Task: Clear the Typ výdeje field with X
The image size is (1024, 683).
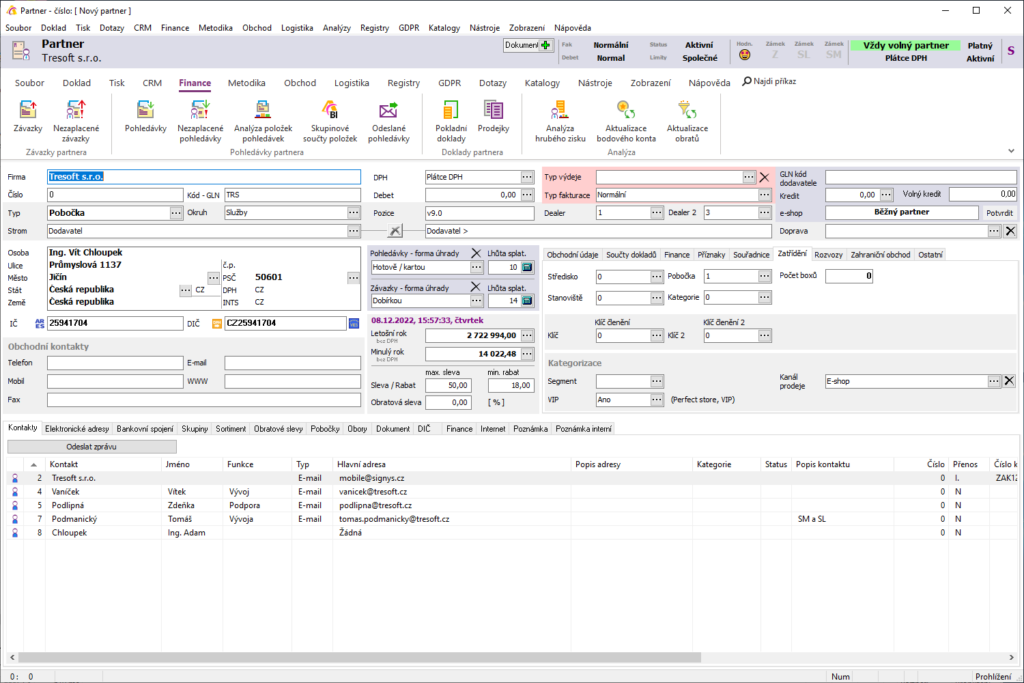Action: pyautogui.click(x=765, y=177)
